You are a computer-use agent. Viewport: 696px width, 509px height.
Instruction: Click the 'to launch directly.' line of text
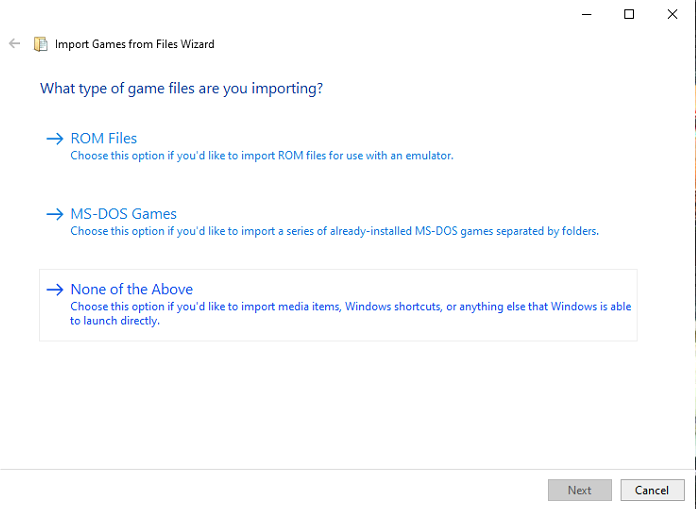pyautogui.click(x=115, y=321)
